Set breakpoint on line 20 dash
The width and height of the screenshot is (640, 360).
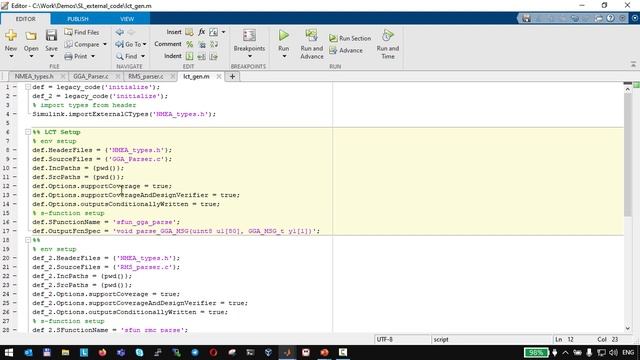(15, 258)
